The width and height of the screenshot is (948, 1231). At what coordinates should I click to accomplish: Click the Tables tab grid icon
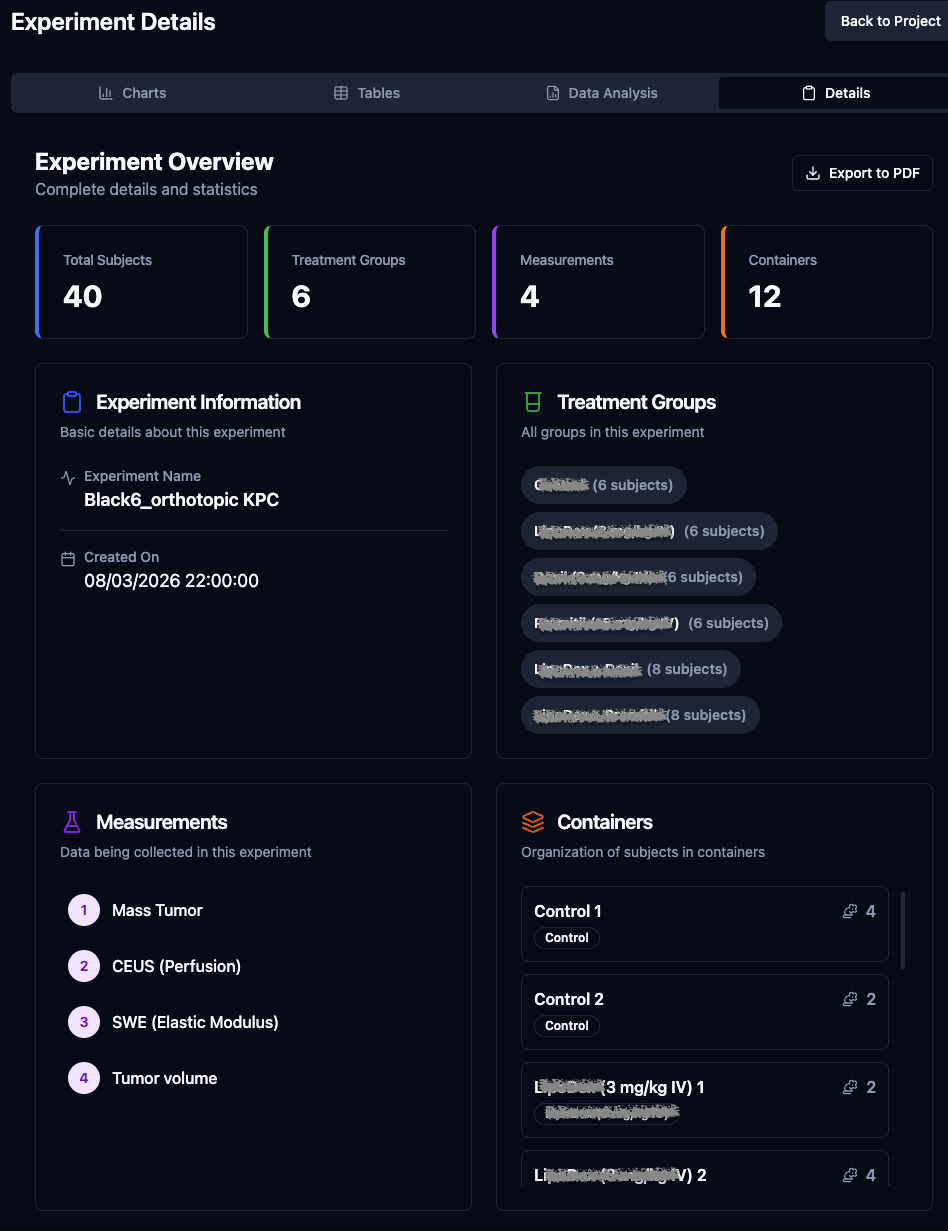click(341, 93)
